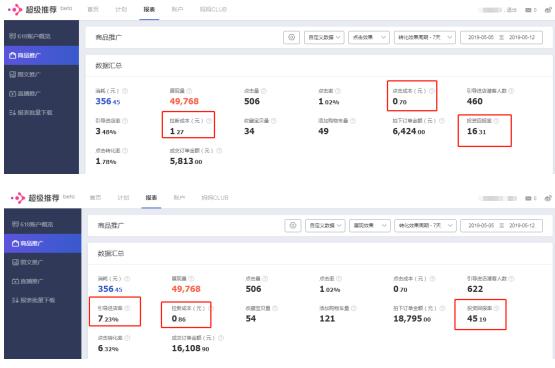
Task: Click the 5,813.00 order amount value
Action: click(x=186, y=161)
